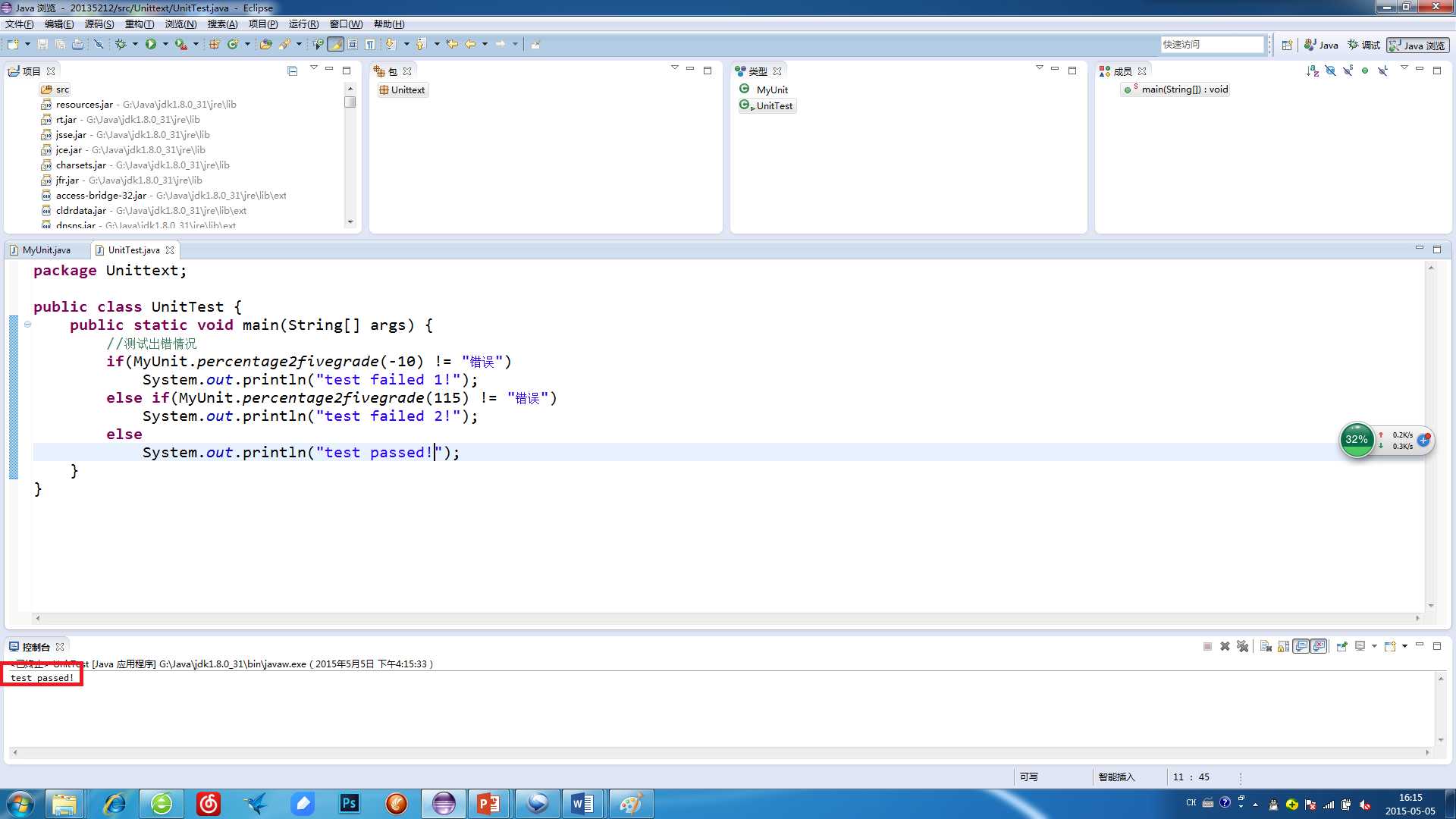Select the Java 浏览 perspective button
Image resolution: width=1456 pixels, height=819 pixels.
pyautogui.click(x=1418, y=45)
